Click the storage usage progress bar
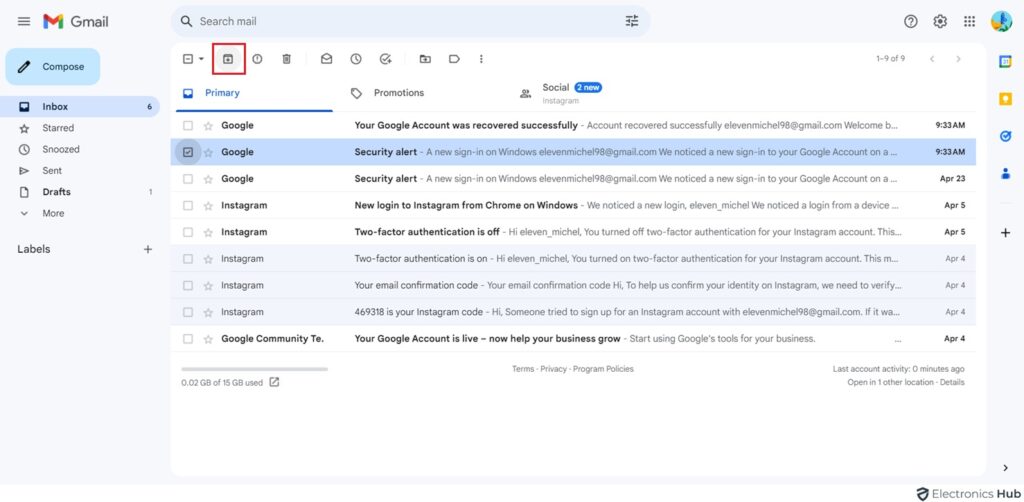The width and height of the screenshot is (1024, 502). (x=255, y=369)
